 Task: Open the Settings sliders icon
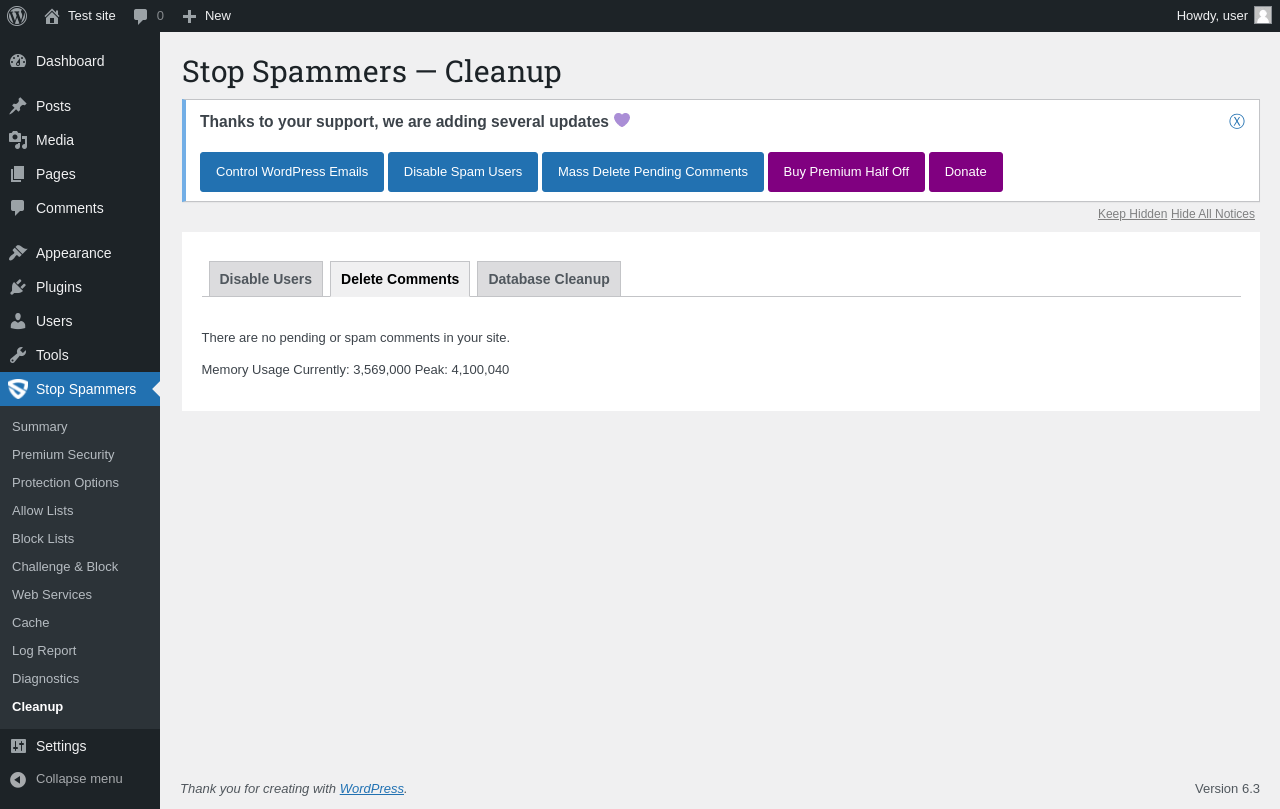18,746
